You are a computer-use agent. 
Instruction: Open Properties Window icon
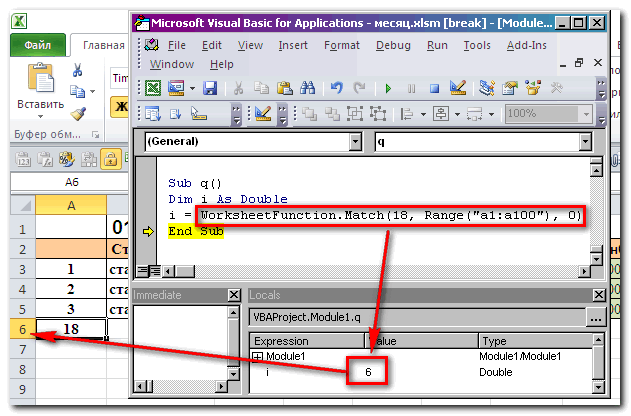coord(510,88)
